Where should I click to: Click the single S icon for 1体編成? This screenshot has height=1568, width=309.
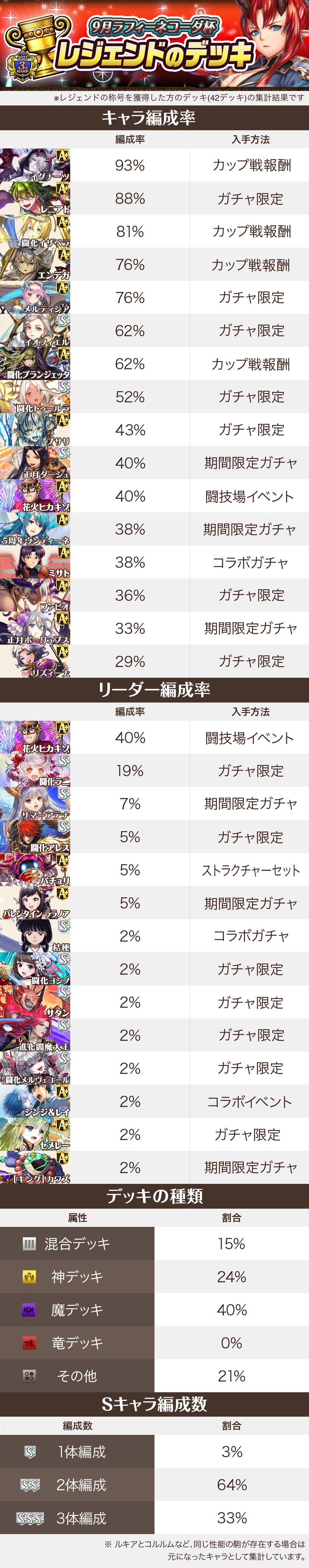pos(30,1452)
